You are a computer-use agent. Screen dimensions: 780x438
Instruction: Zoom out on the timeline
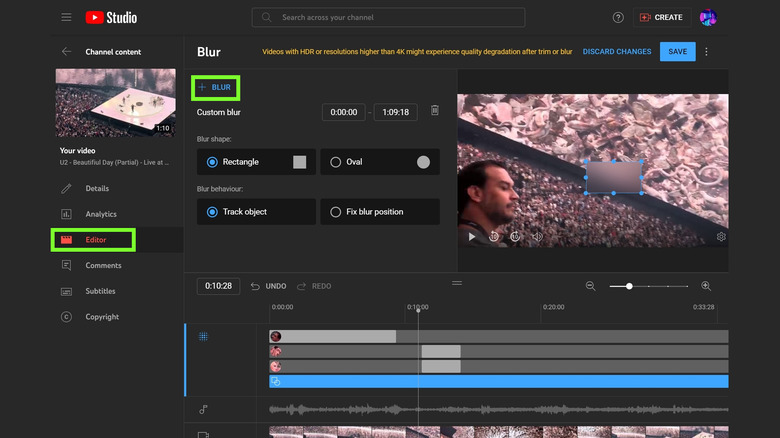click(x=590, y=286)
